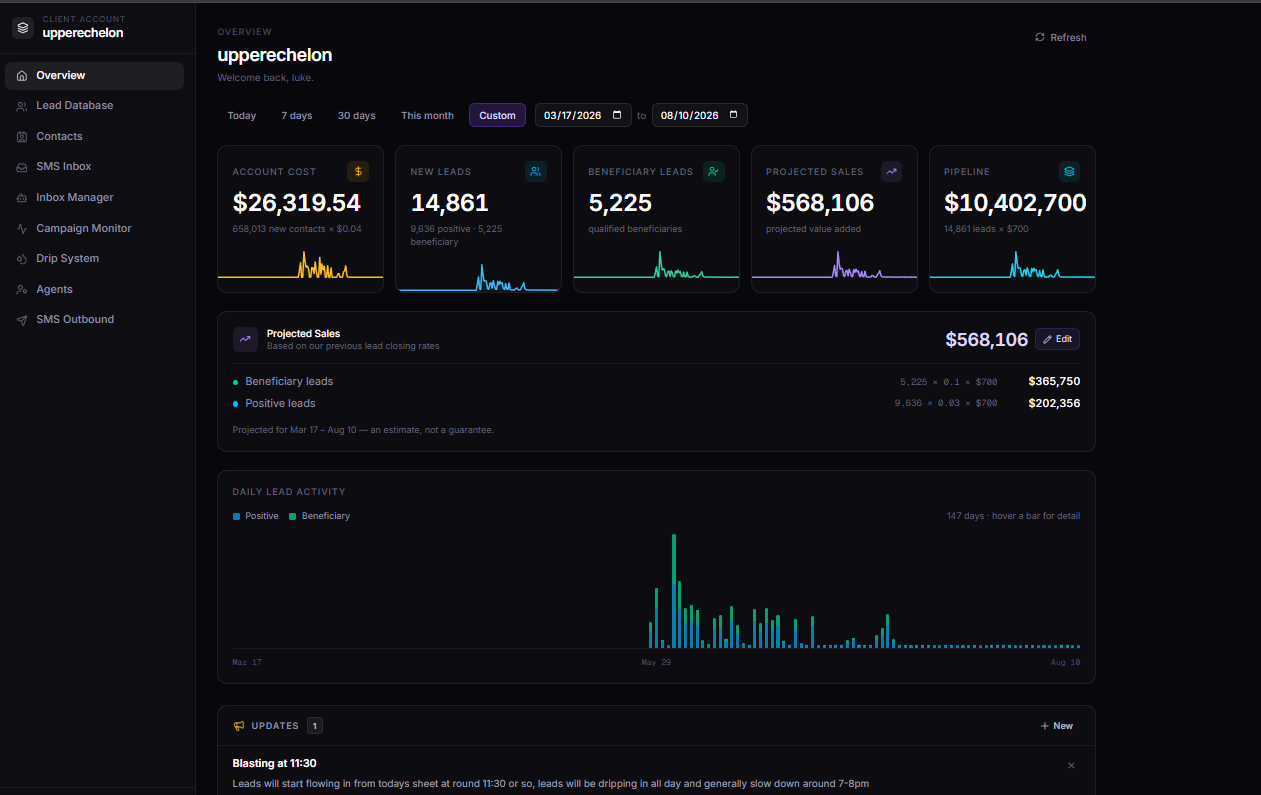The height and width of the screenshot is (795, 1261).
Task: Open the Inbox Manager robot icon
Action: pyautogui.click(x=22, y=198)
